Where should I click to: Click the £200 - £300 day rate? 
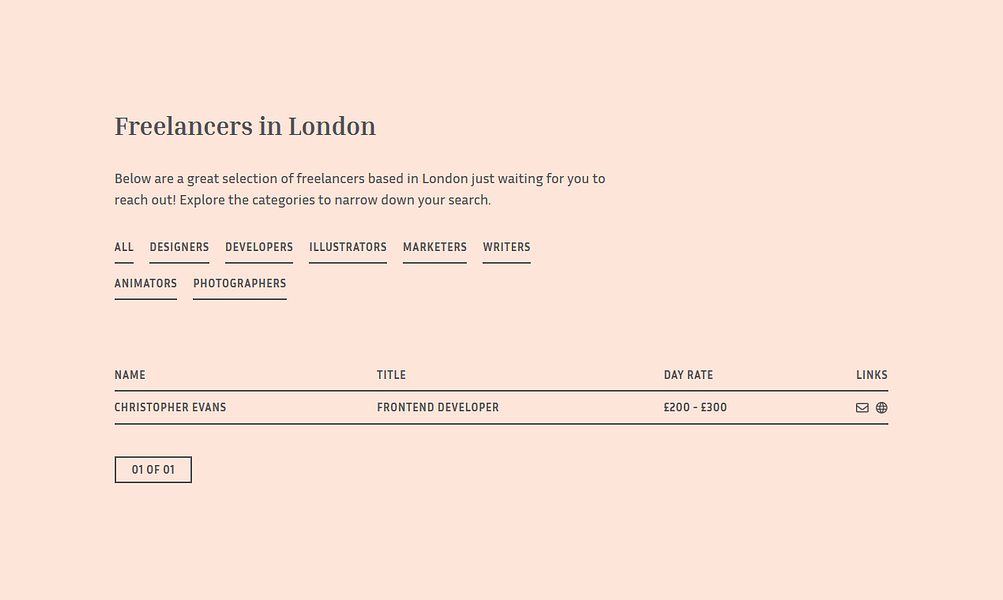[695, 408]
